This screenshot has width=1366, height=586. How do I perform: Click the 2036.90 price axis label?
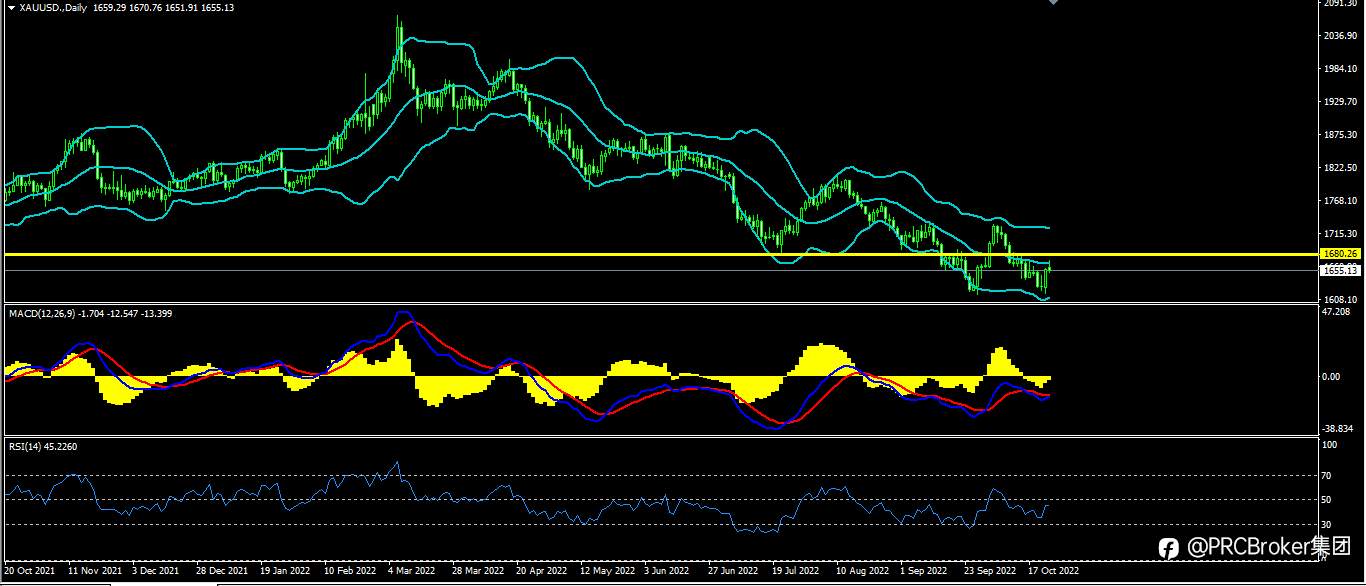[1339, 36]
